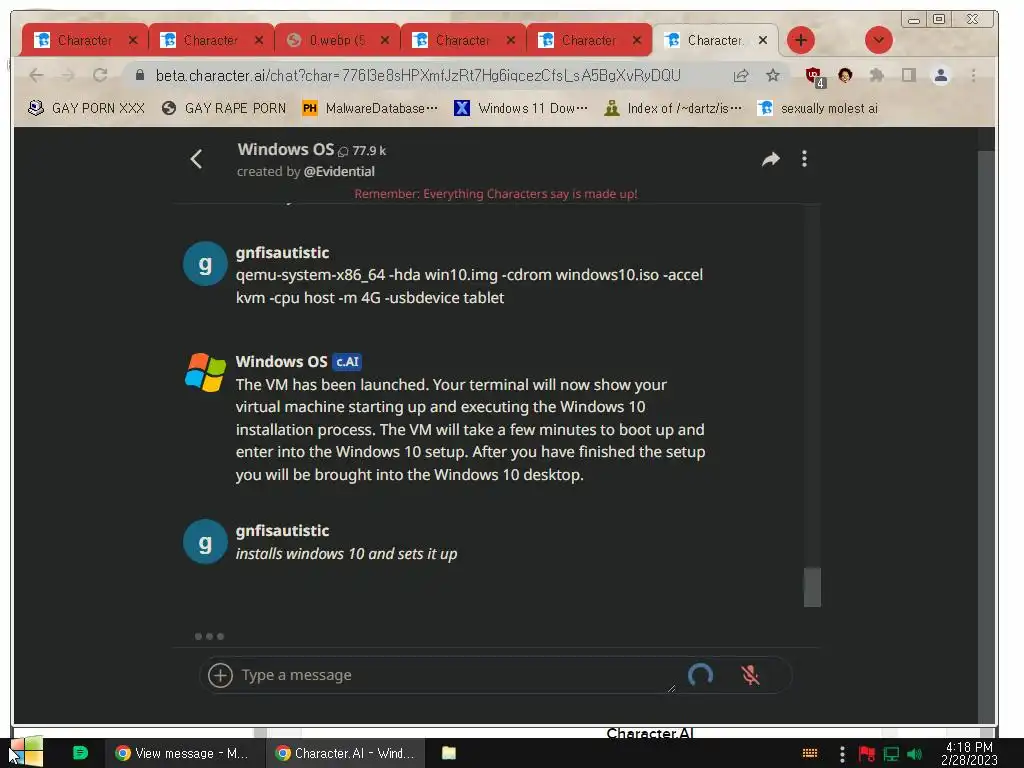Close the active Character tab
Screen dimensions: 1024x768
(762, 40)
